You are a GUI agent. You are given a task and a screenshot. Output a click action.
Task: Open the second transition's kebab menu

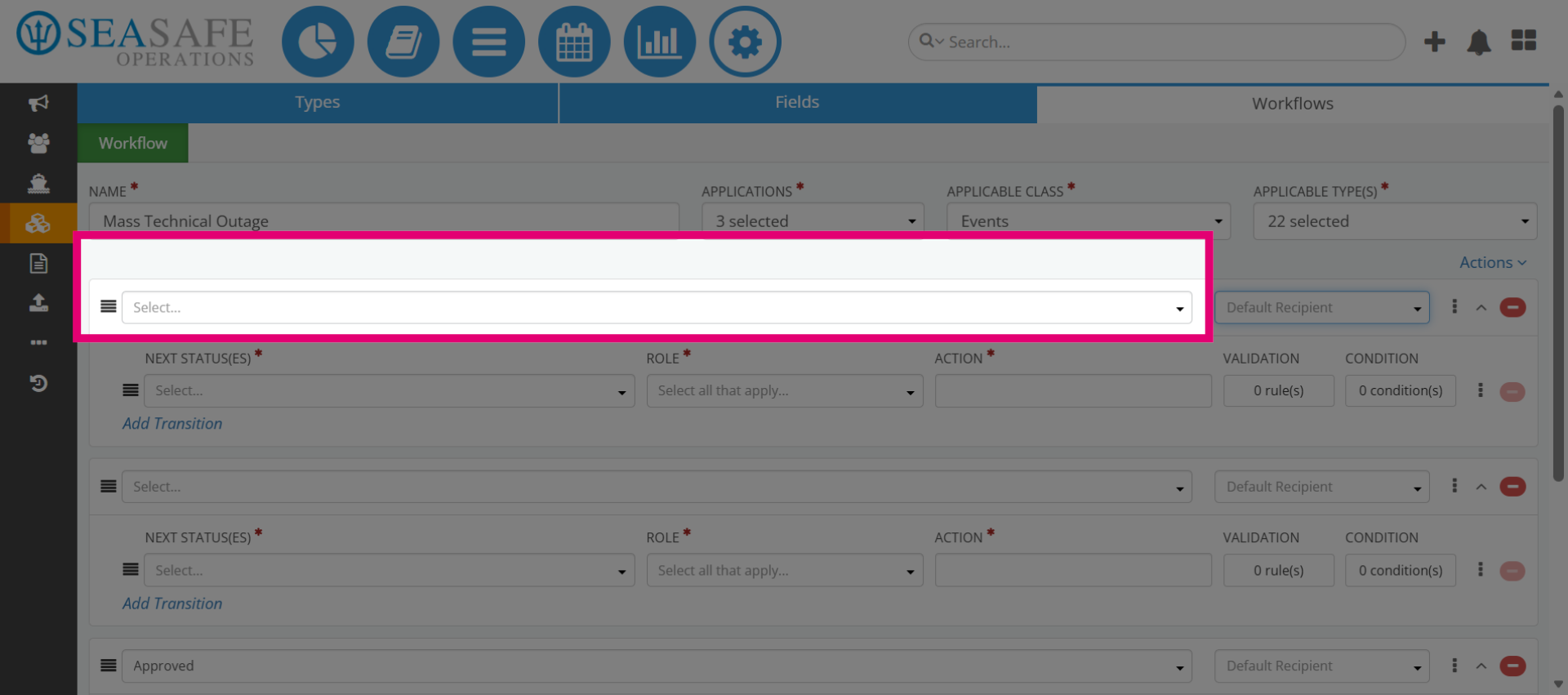[x=1481, y=569]
